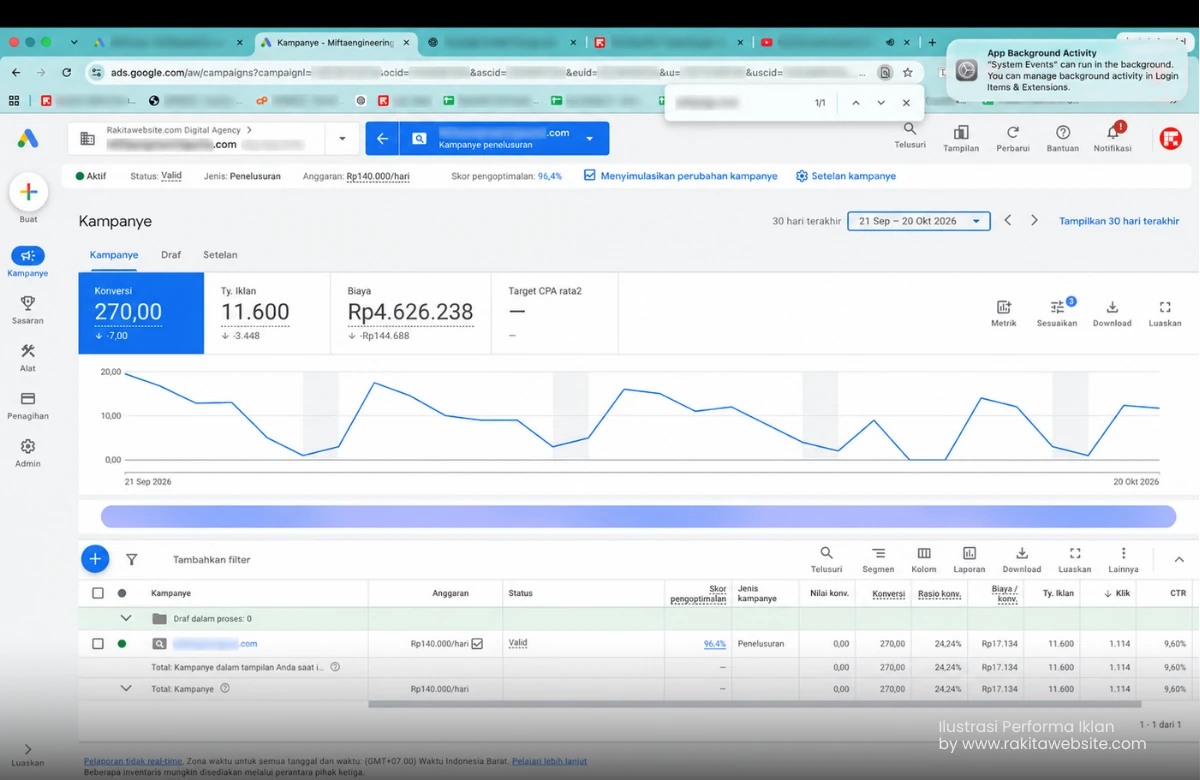The width and height of the screenshot is (1200, 780).
Task: Click Menyimulasikan perubahan kampanye link
Action: [680, 176]
